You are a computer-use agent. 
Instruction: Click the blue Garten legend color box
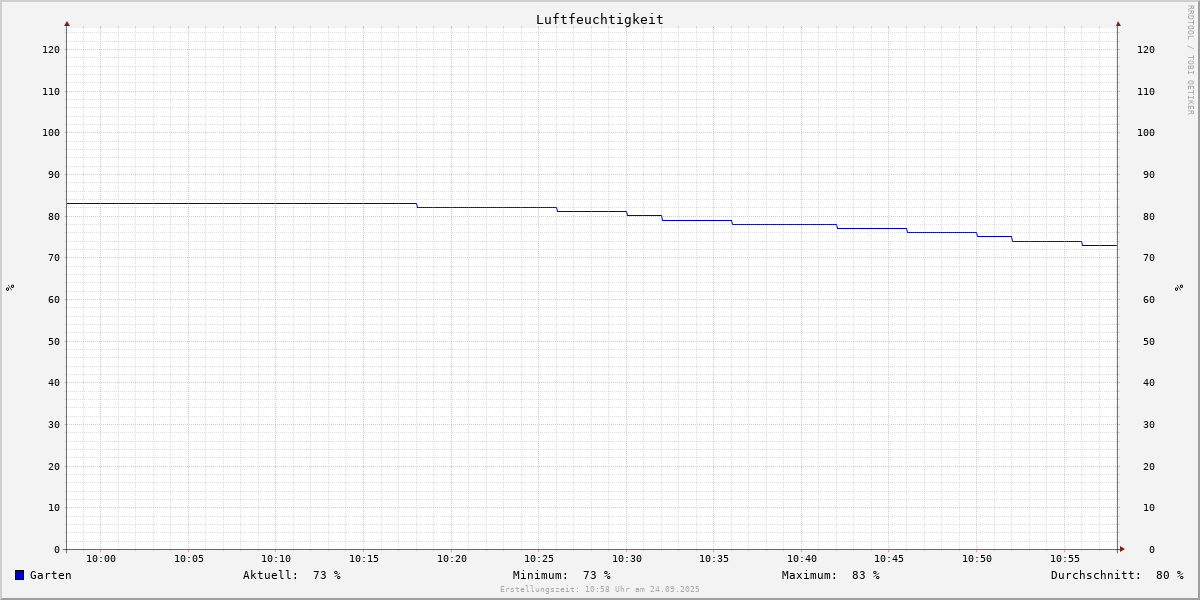pyautogui.click(x=19, y=575)
